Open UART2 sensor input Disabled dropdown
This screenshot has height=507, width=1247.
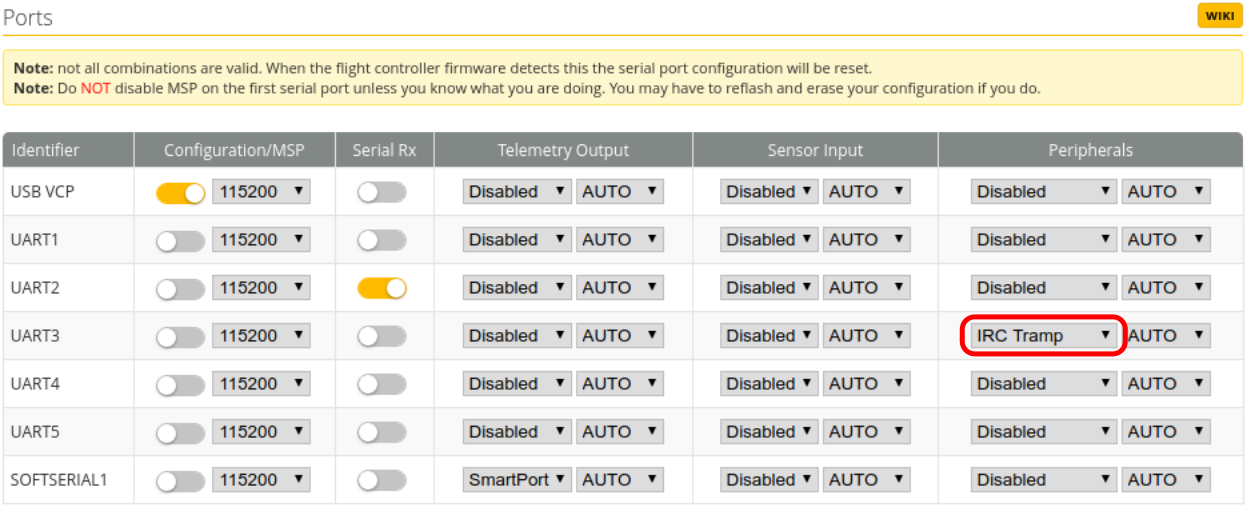tap(768, 288)
